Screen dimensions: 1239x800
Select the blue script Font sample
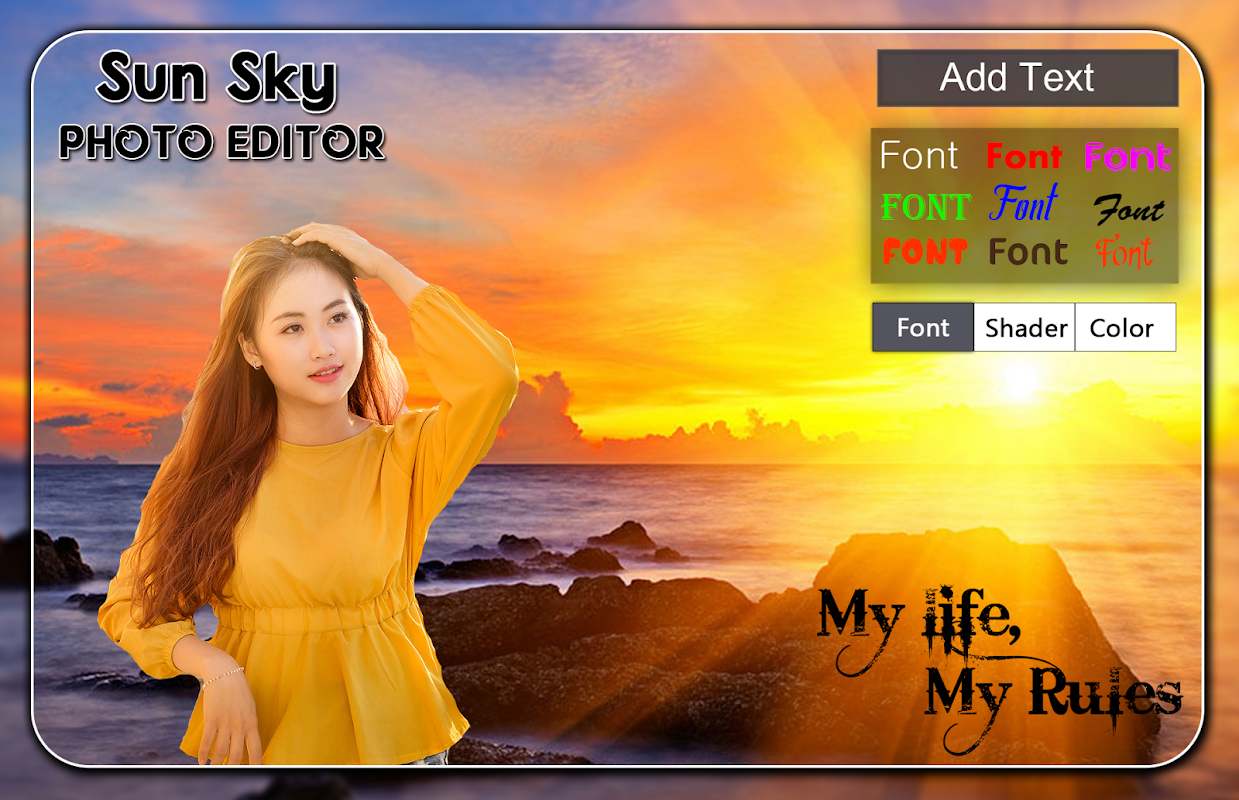pyautogui.click(x=1024, y=203)
